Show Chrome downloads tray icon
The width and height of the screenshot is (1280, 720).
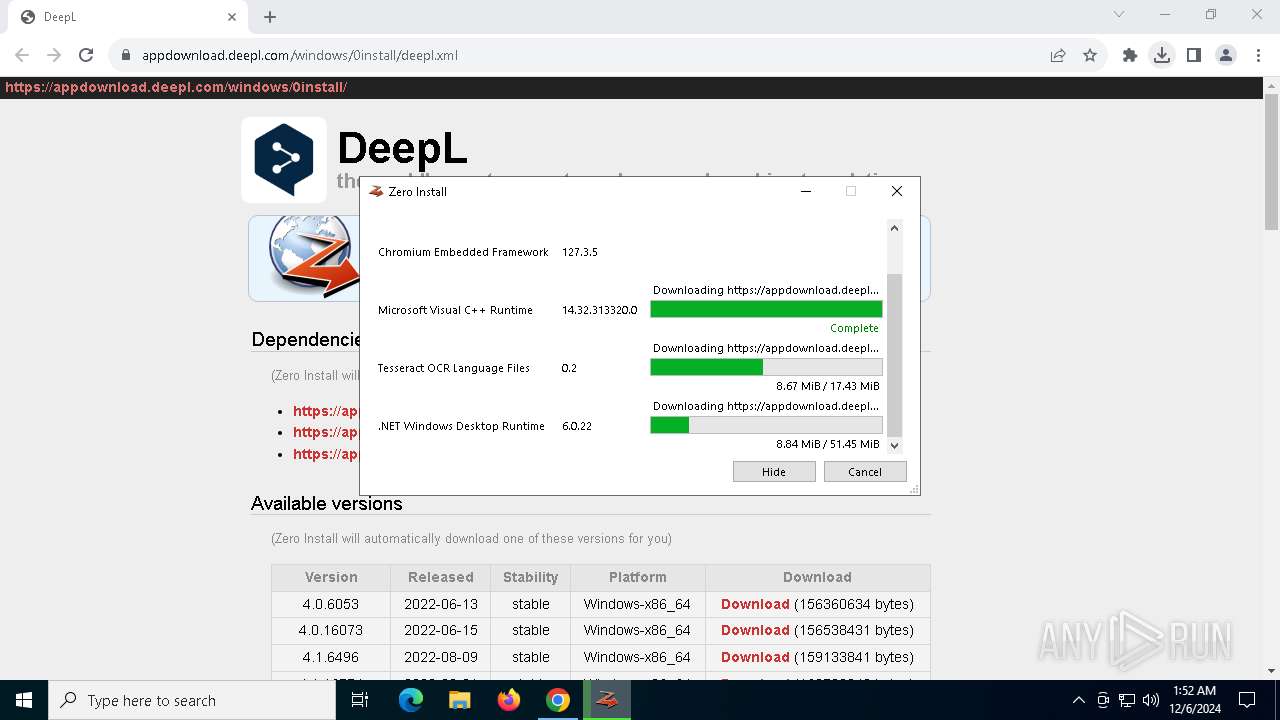(x=1162, y=55)
